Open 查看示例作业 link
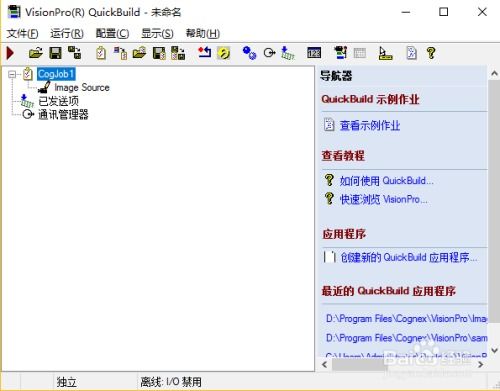Screen dimensions: 500x391 (370, 125)
